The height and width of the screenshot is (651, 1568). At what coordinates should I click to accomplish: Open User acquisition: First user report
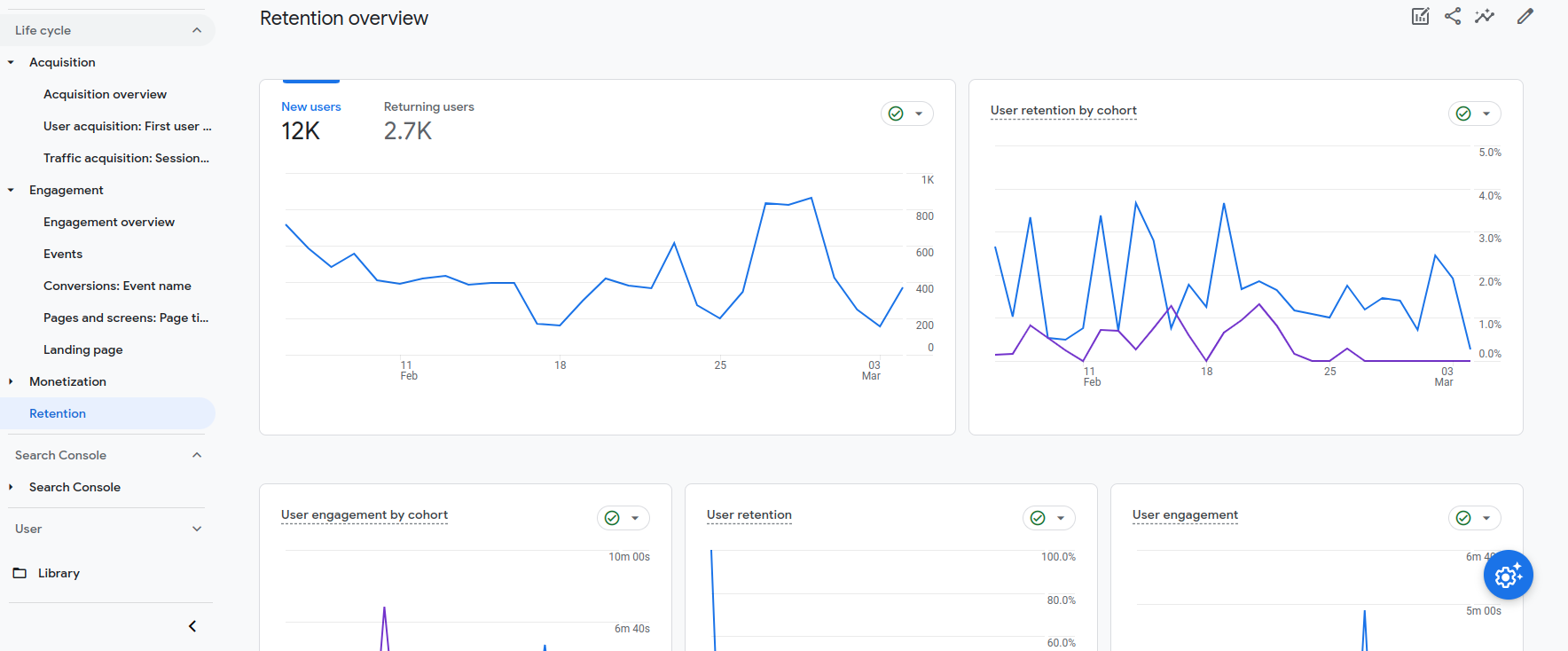click(x=128, y=126)
